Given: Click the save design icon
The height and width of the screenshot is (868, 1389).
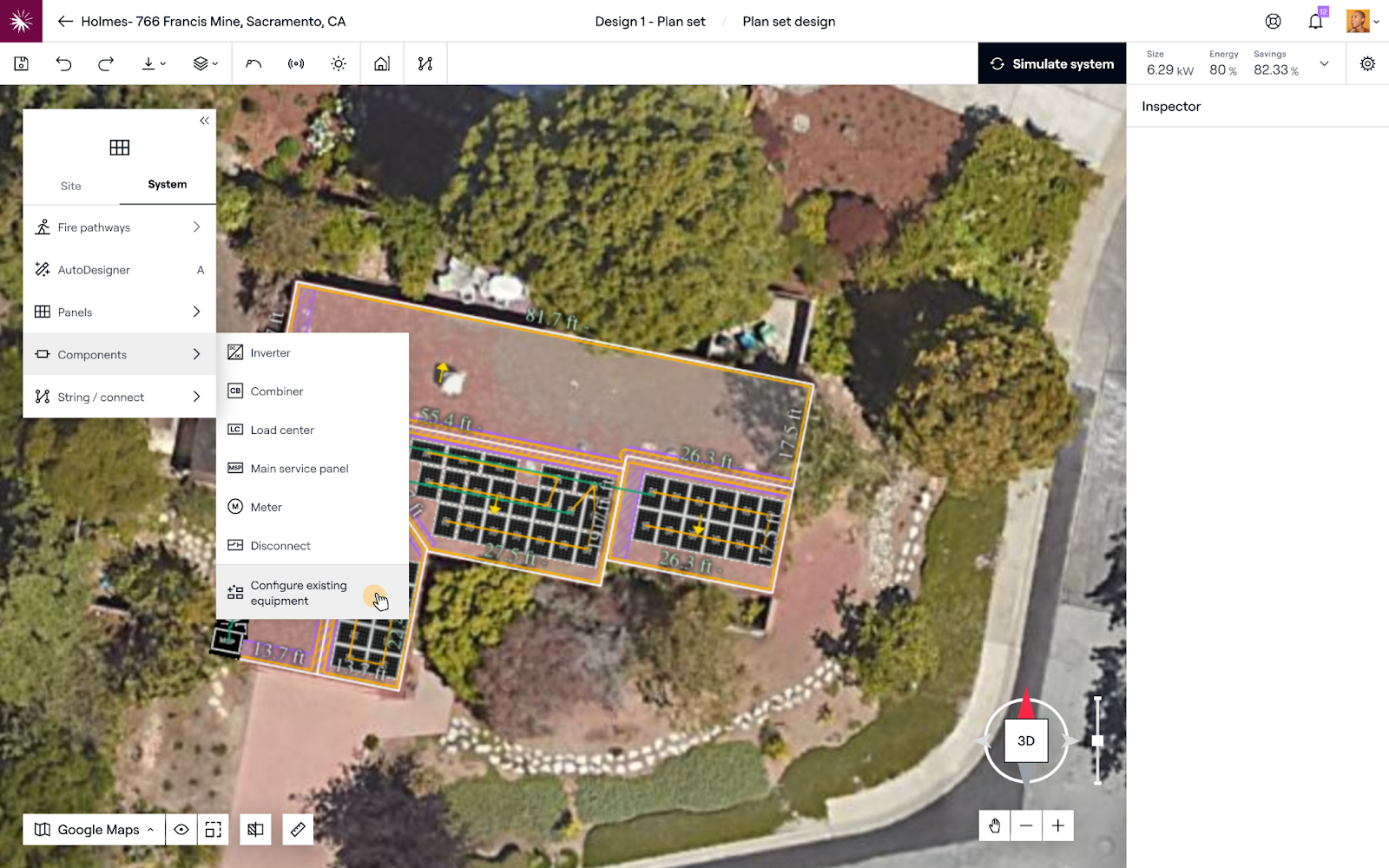Looking at the screenshot, I should click(x=22, y=63).
